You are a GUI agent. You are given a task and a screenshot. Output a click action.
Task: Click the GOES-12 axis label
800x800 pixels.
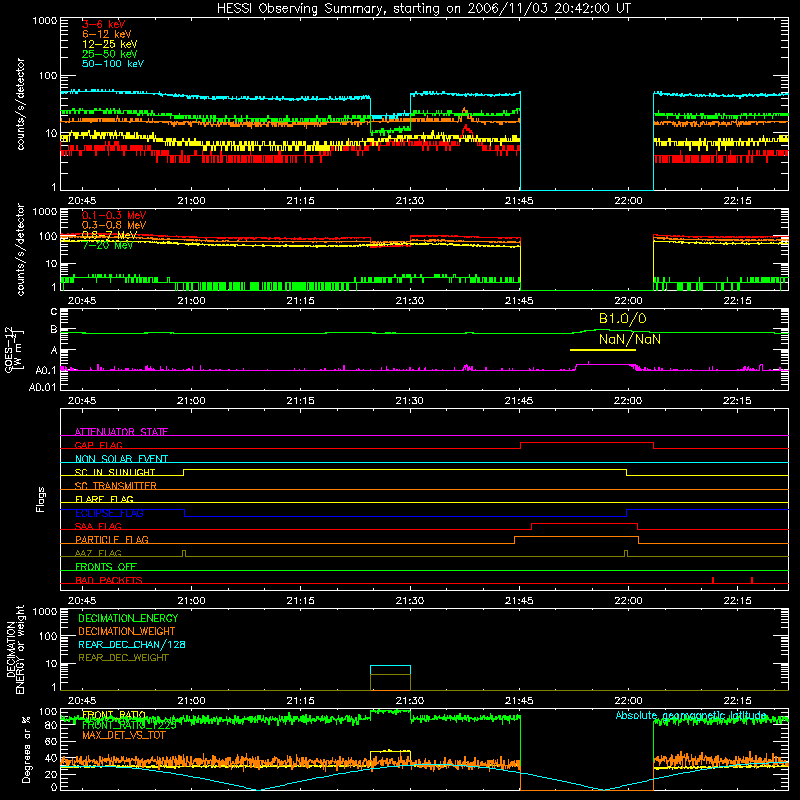13,350
